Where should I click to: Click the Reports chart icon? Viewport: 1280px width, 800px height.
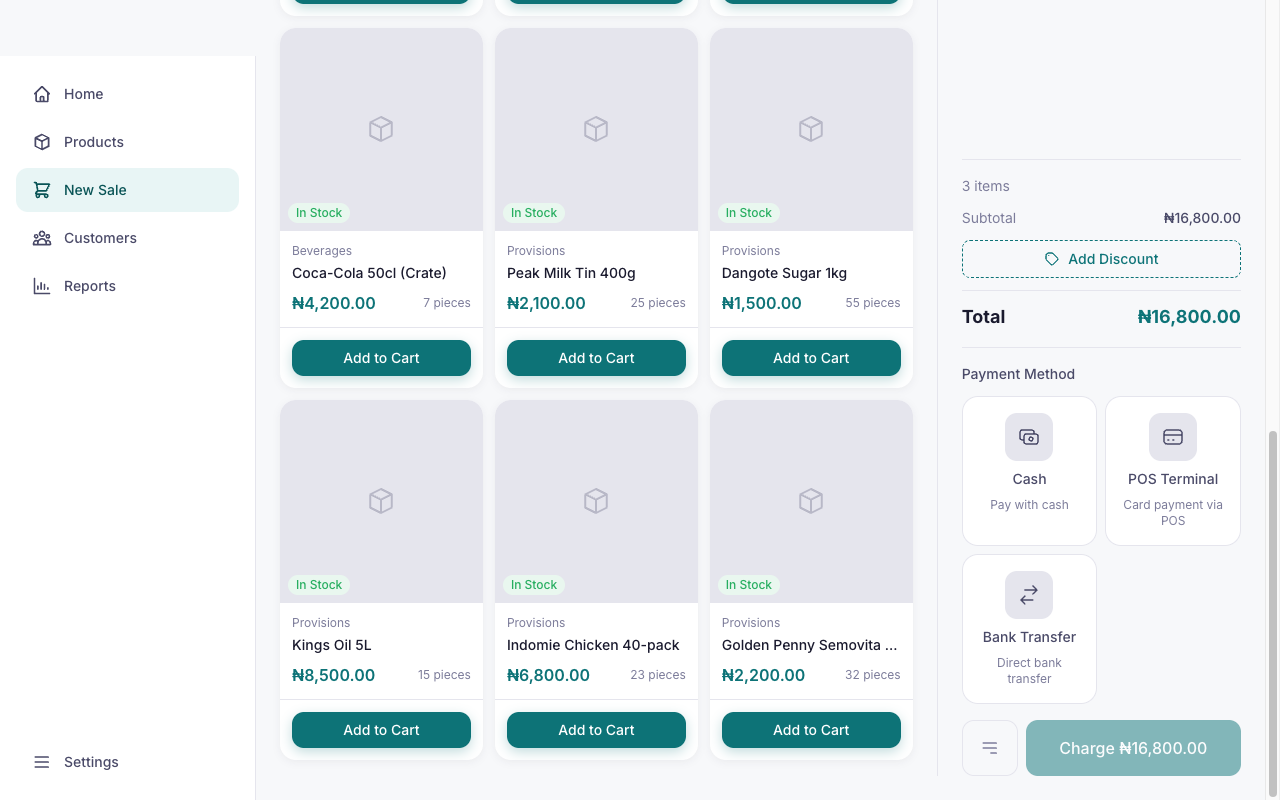pyautogui.click(x=42, y=286)
